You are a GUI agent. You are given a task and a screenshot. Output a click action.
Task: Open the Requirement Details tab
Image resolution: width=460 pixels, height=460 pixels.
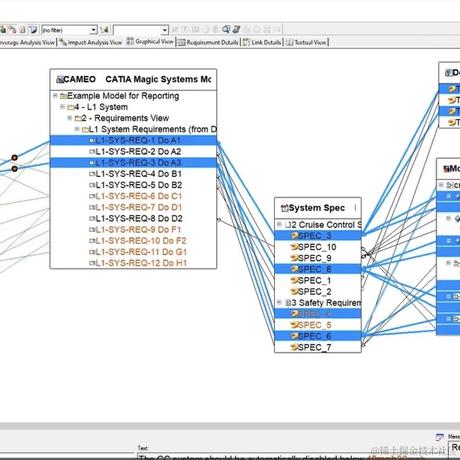tap(209, 42)
